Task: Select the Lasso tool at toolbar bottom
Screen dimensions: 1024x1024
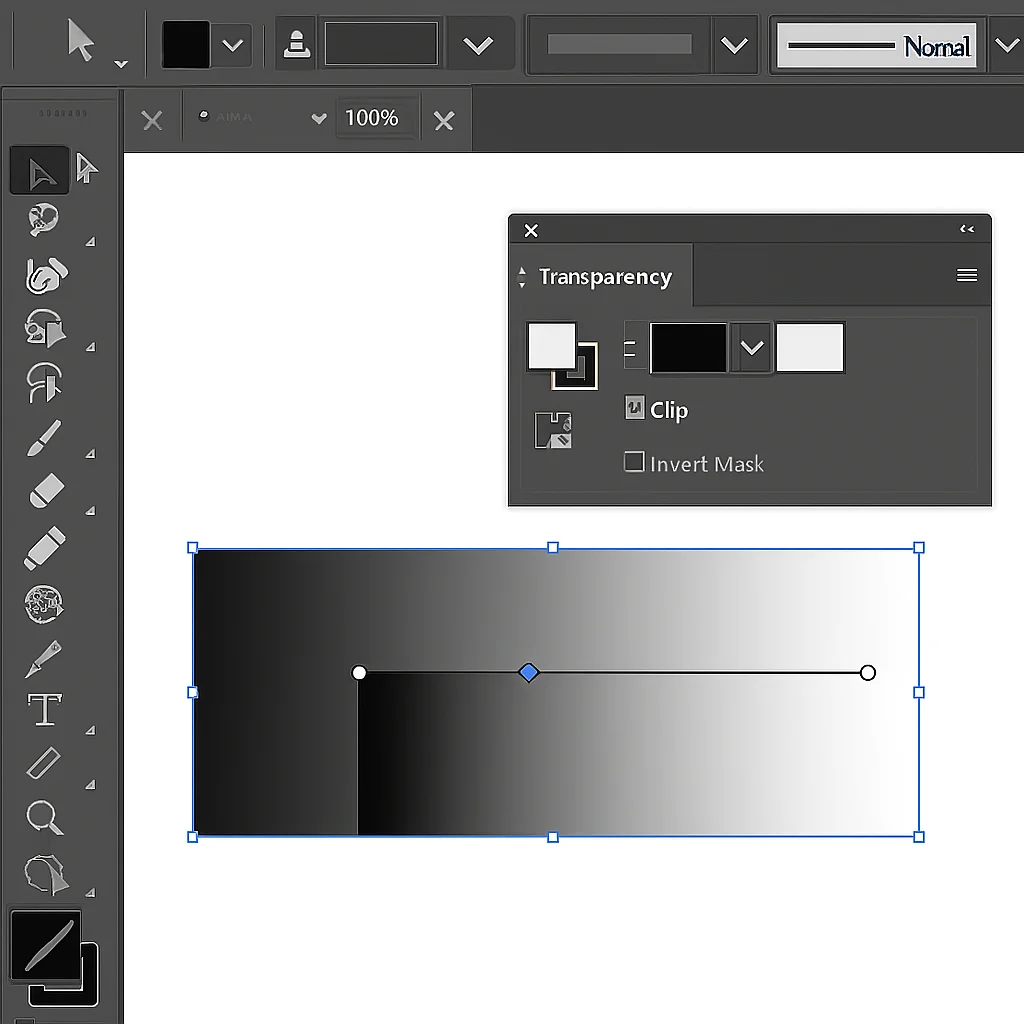Action: pyautogui.click(x=46, y=873)
